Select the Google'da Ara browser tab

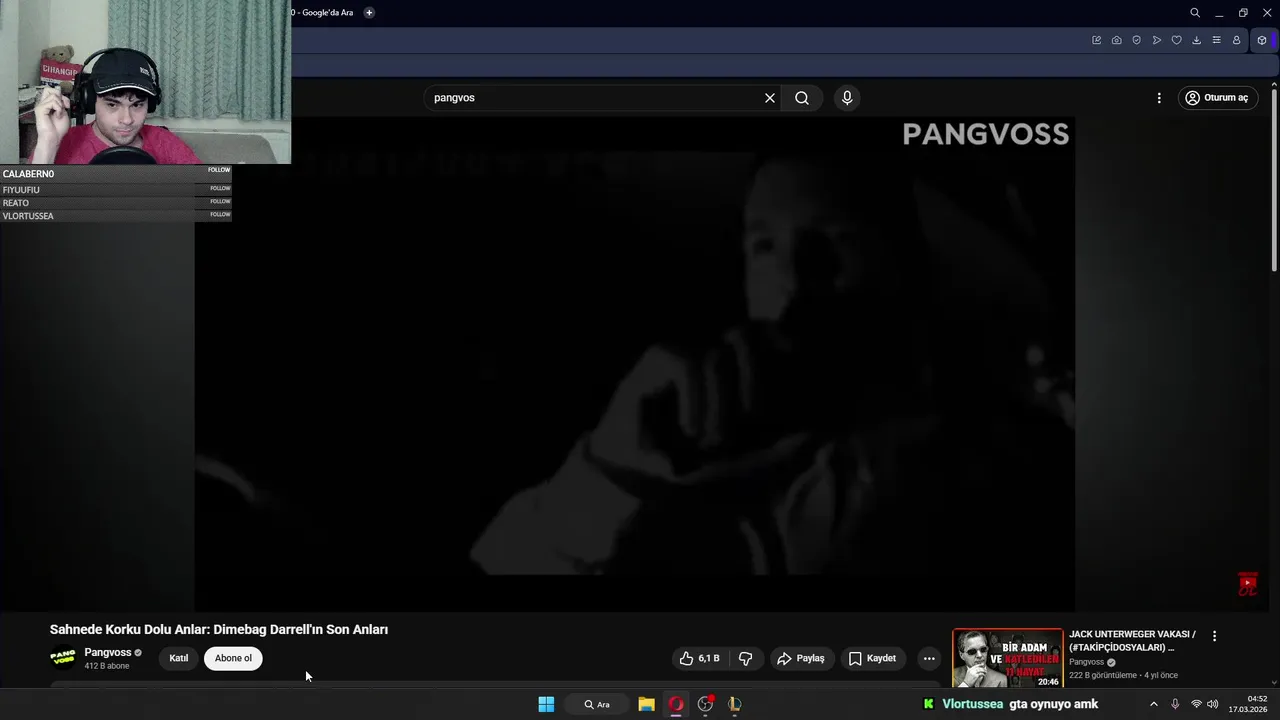click(322, 13)
